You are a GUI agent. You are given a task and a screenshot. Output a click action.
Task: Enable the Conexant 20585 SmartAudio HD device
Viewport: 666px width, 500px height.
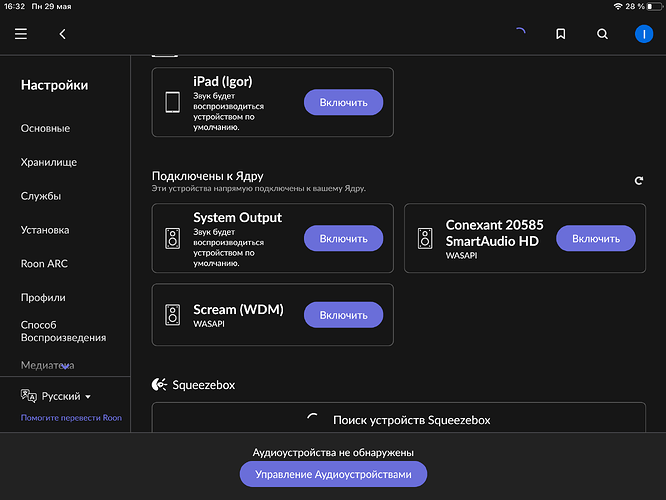[x=595, y=238]
